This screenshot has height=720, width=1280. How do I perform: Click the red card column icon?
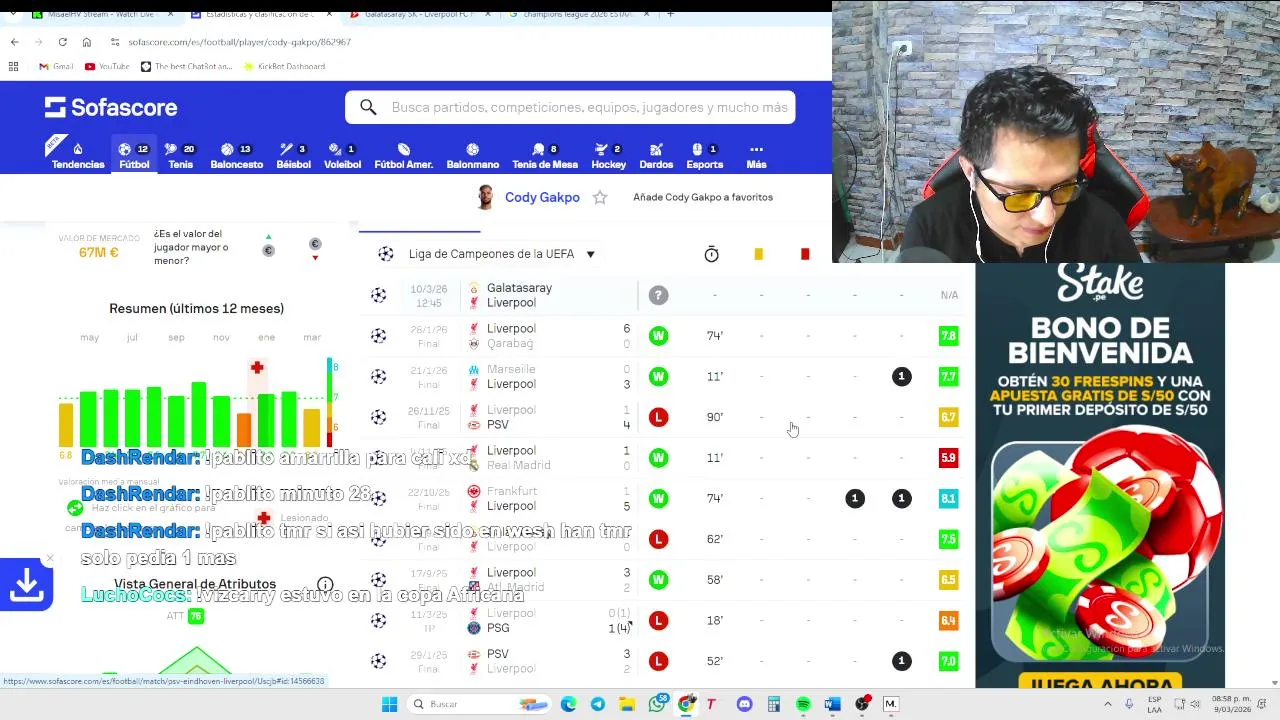pos(805,255)
